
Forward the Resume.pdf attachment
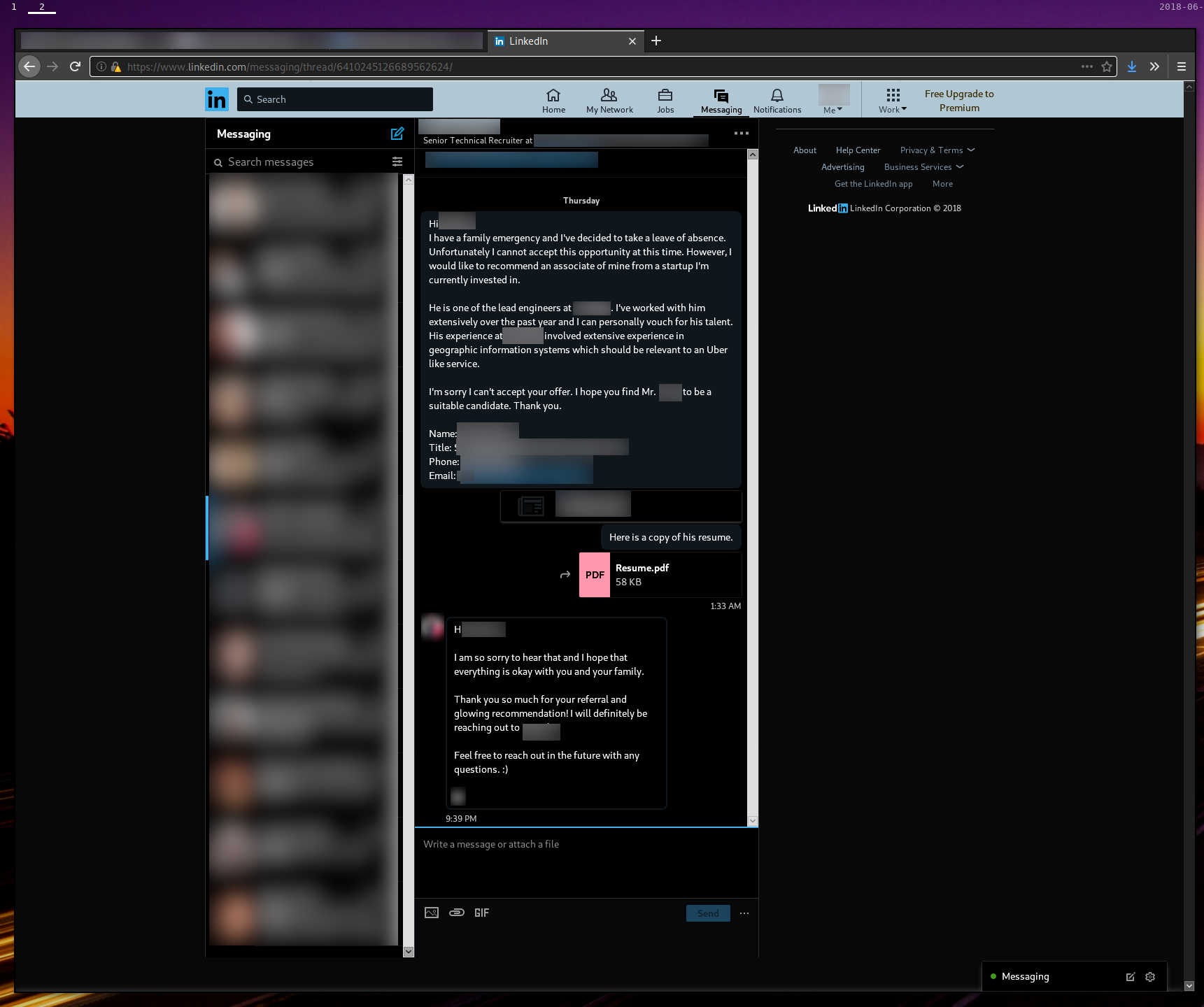(565, 575)
